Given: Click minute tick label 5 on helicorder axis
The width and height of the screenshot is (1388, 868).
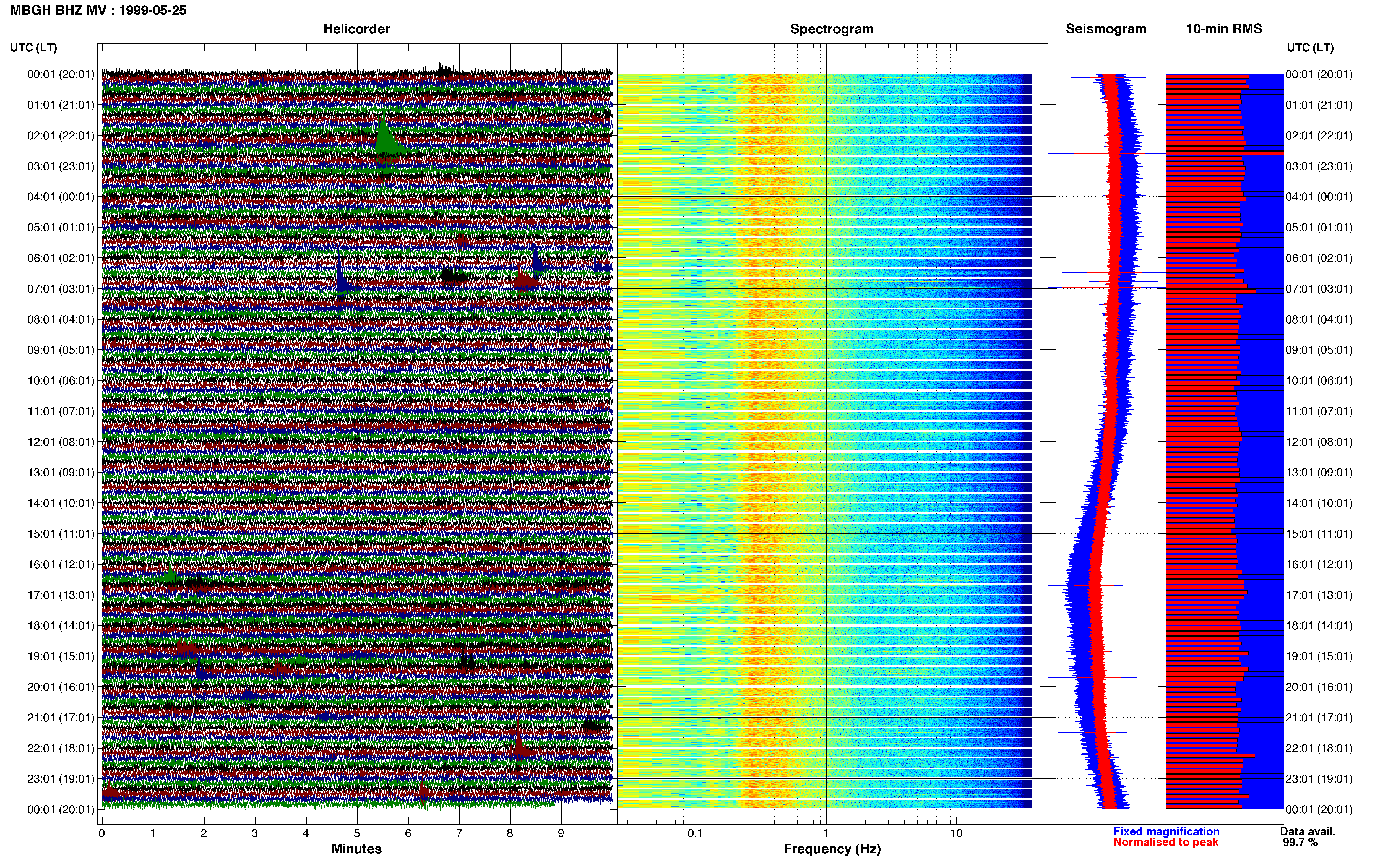Looking at the screenshot, I should pos(357,833).
